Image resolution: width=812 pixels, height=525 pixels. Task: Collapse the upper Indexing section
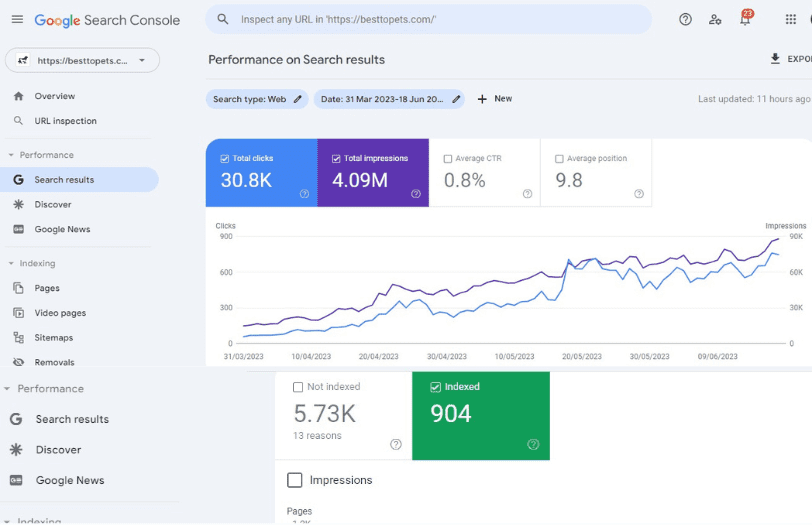point(11,263)
